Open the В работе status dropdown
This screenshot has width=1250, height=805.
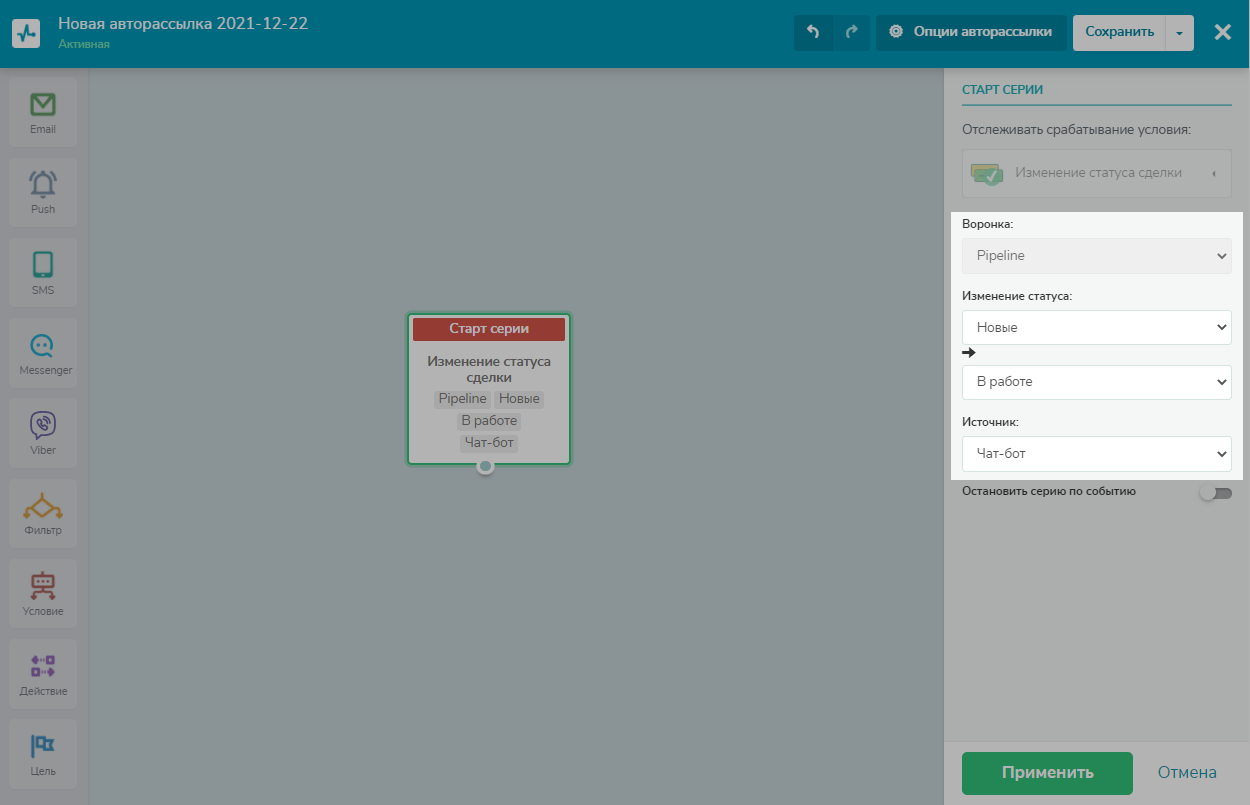coord(1097,382)
